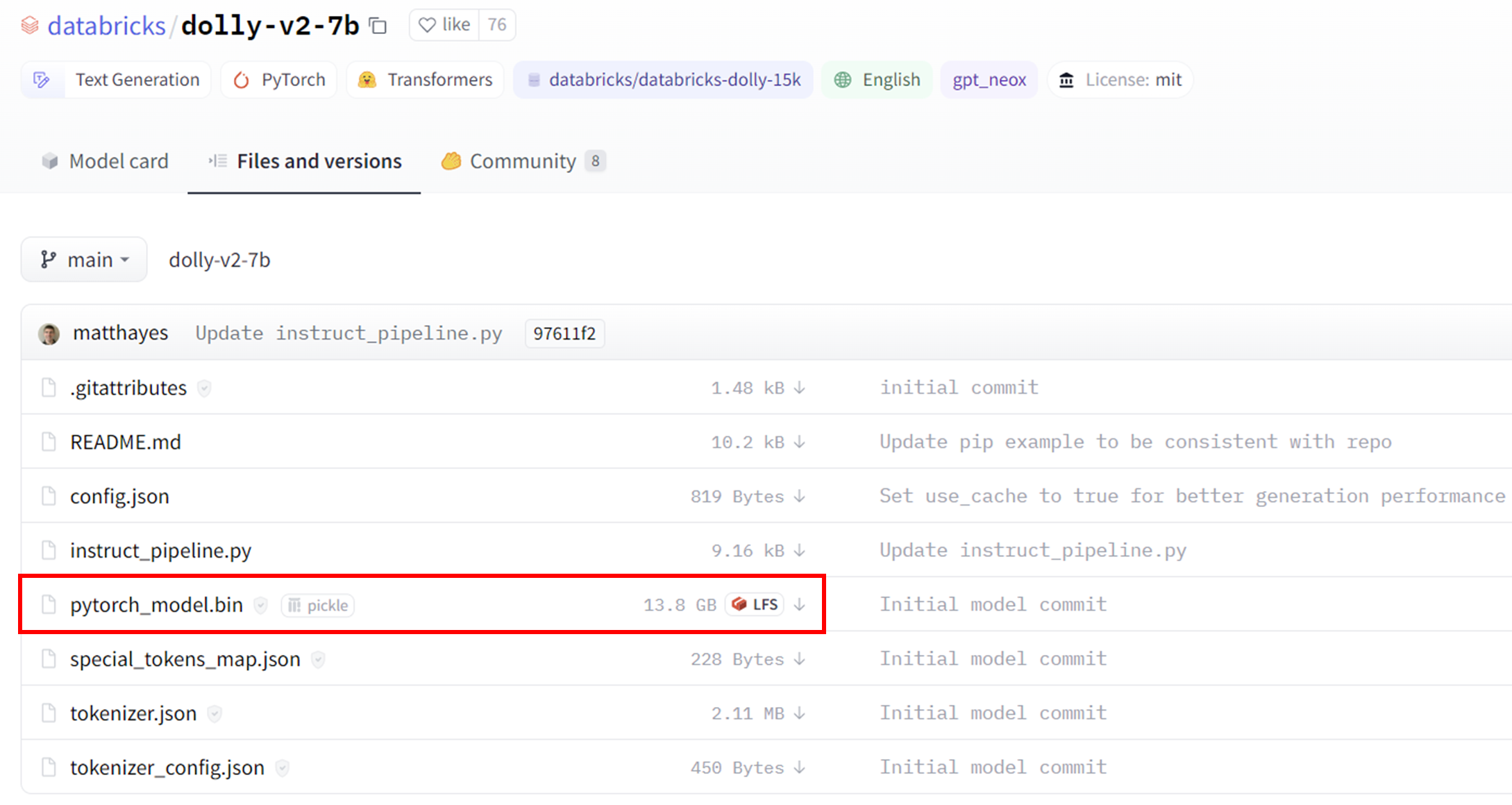
Task: Click the gpt_neox tag
Action: coord(989,80)
